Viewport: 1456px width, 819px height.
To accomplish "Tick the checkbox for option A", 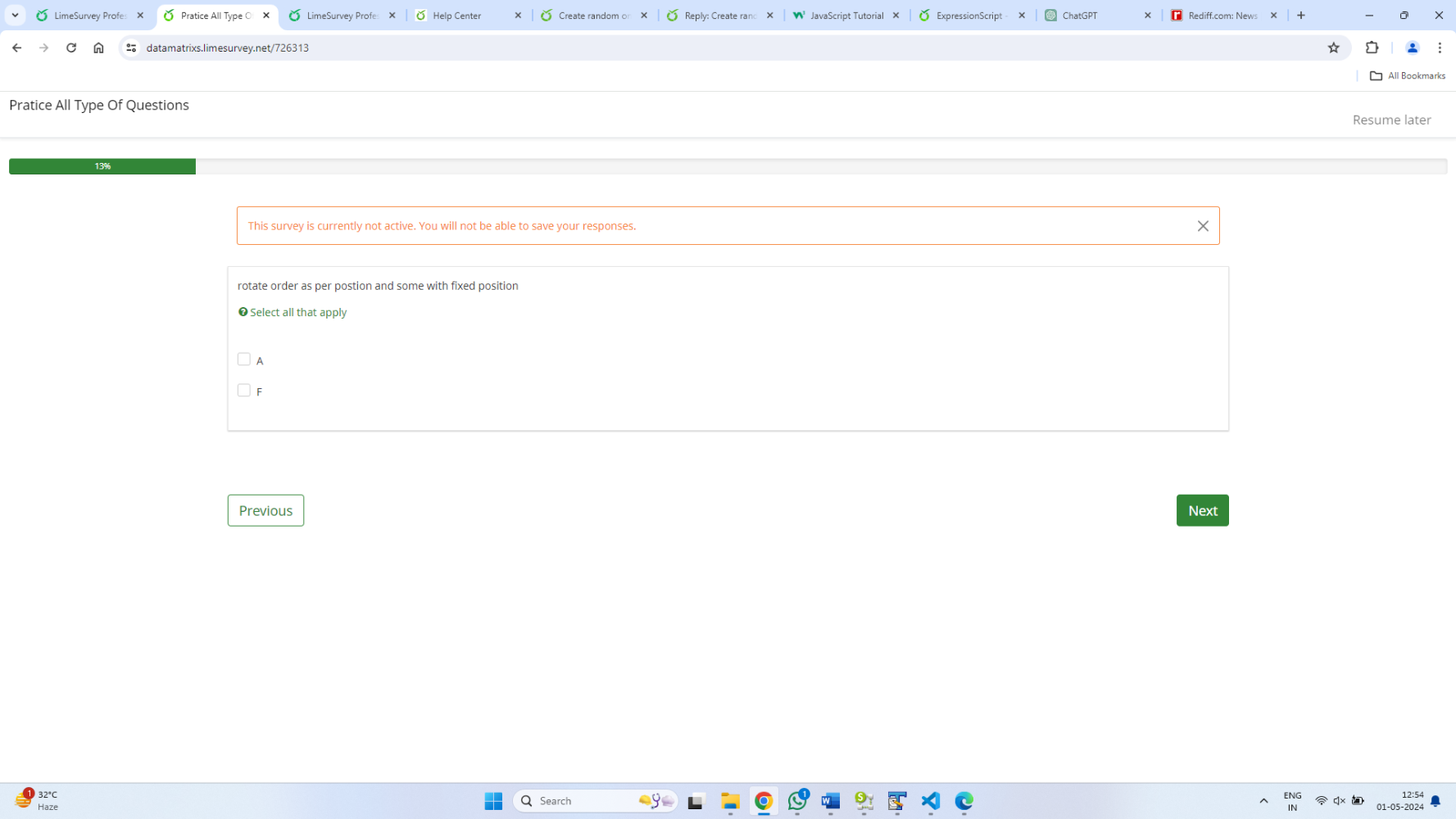I will (x=244, y=360).
